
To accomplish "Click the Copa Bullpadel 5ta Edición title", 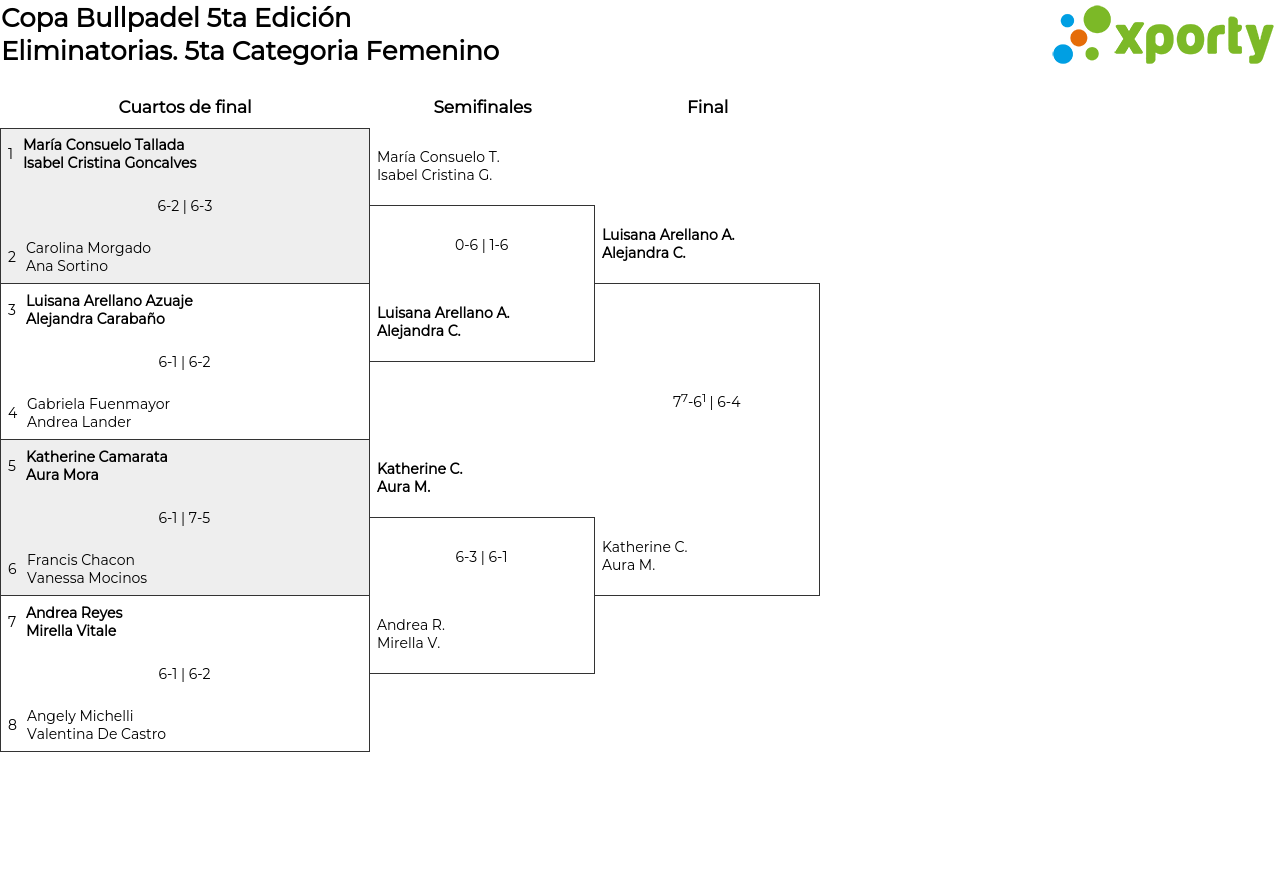I will point(177,18).
